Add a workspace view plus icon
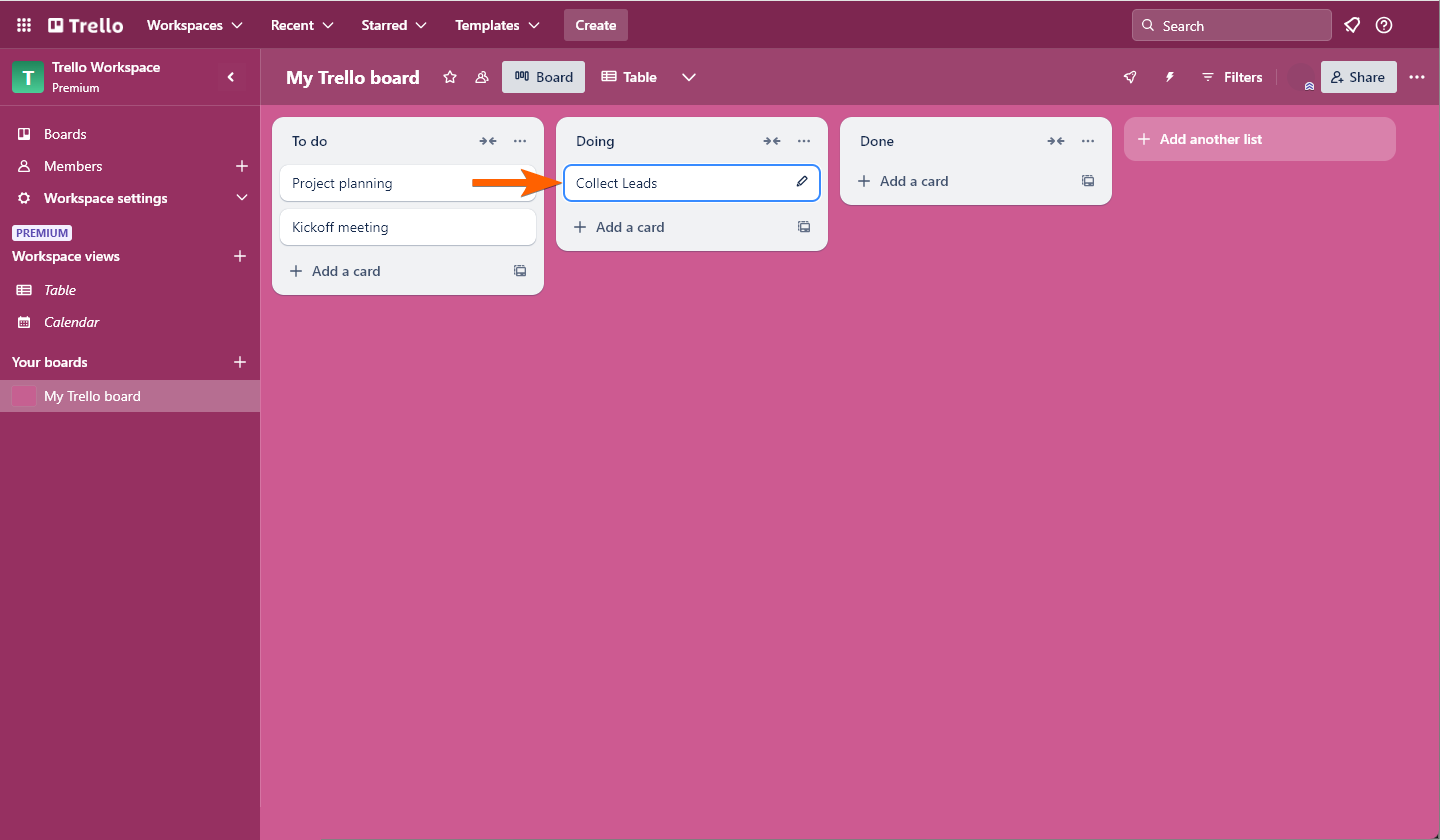This screenshot has height=840, width=1440. [x=240, y=256]
